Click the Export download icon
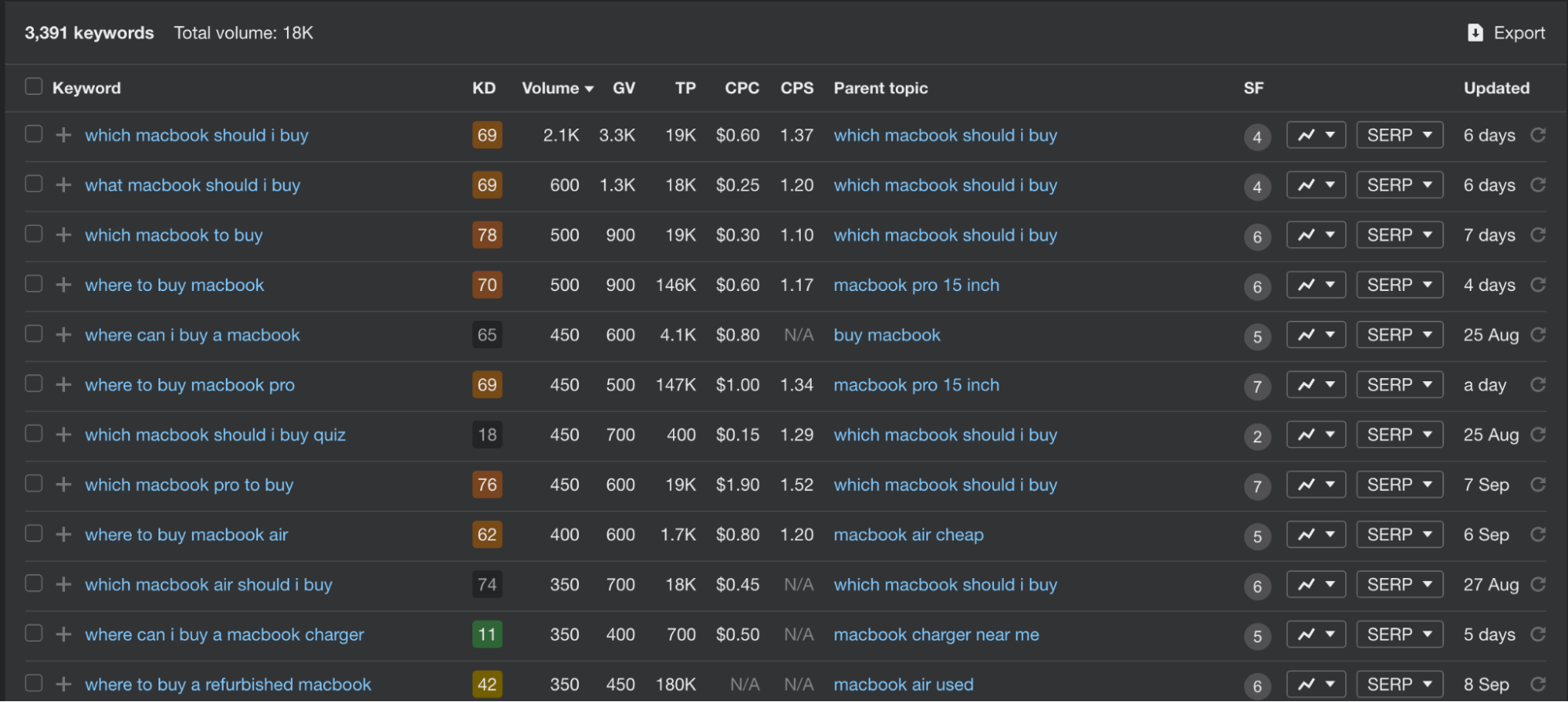Viewport: 1568px width, 702px height. click(x=1475, y=33)
